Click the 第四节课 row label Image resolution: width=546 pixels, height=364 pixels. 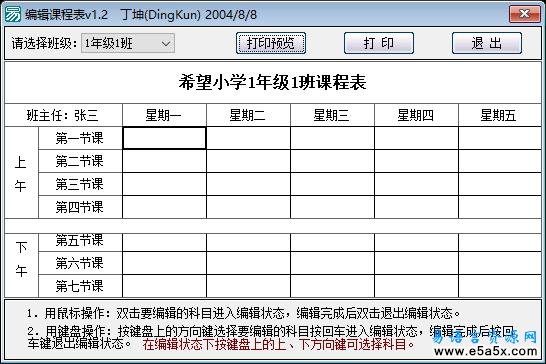tap(80, 207)
